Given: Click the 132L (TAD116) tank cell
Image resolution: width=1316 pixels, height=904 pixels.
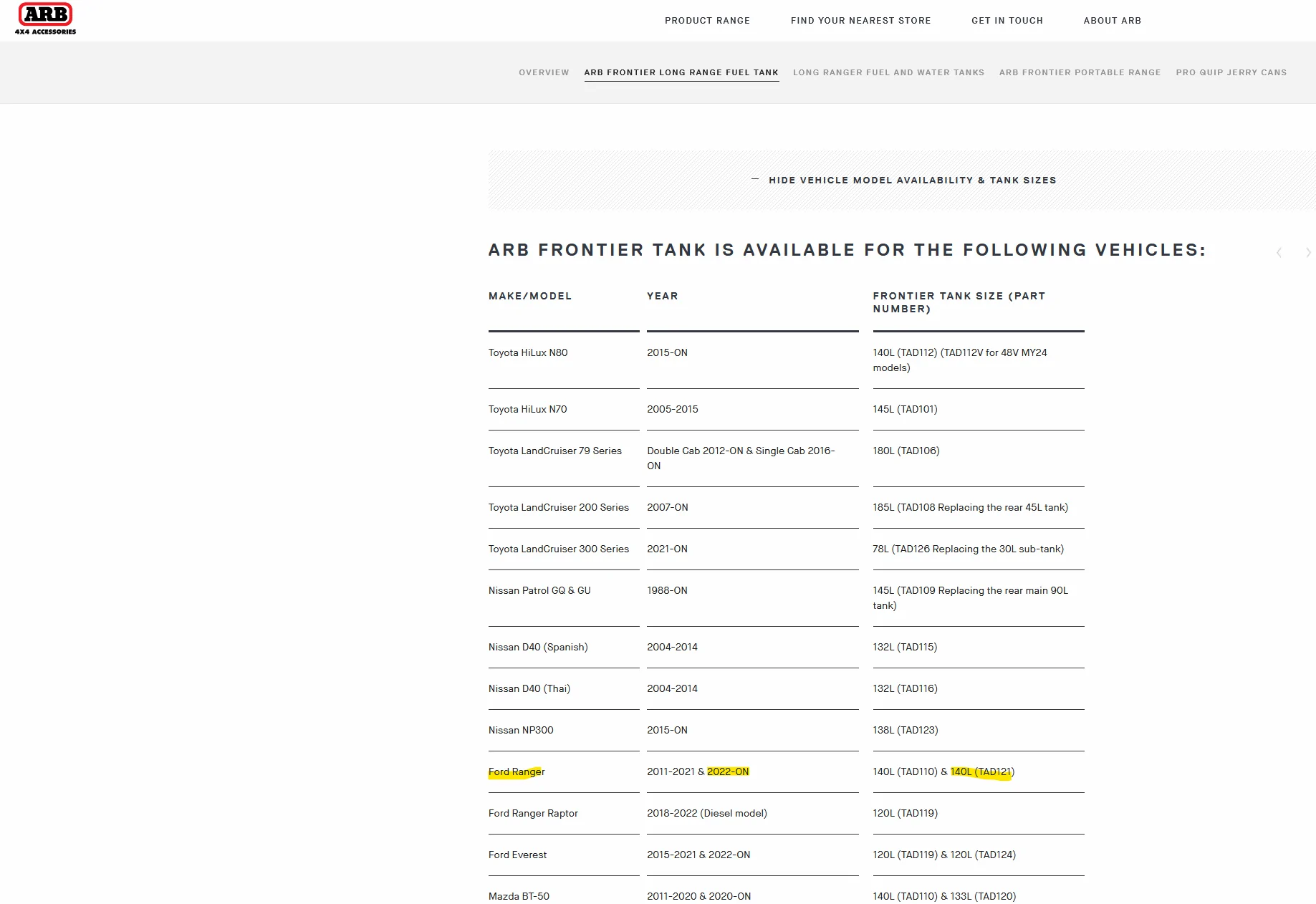Looking at the screenshot, I should point(905,688).
